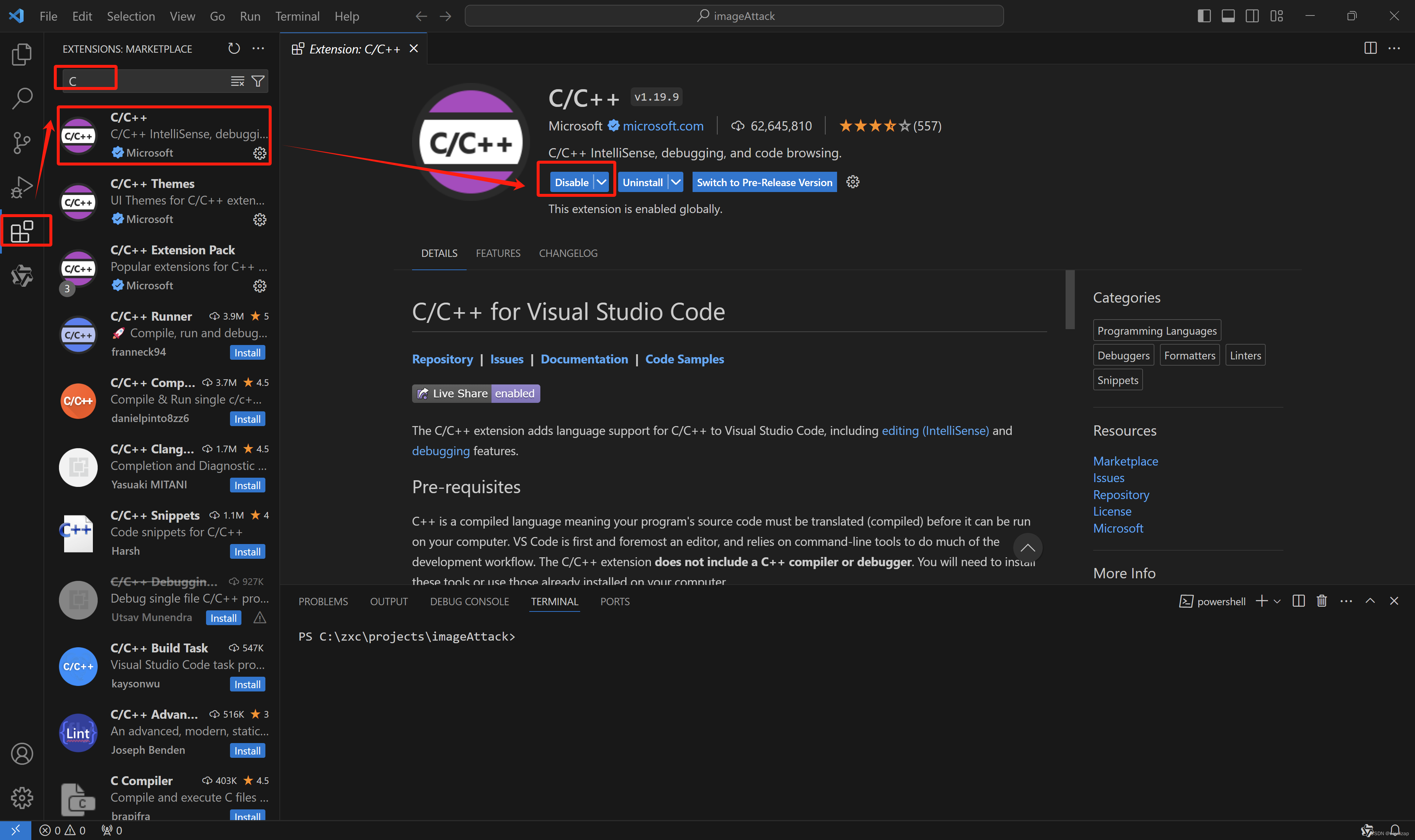Open the Customize Layout menu
Screen dimensions: 1415x840
pos(1276,16)
